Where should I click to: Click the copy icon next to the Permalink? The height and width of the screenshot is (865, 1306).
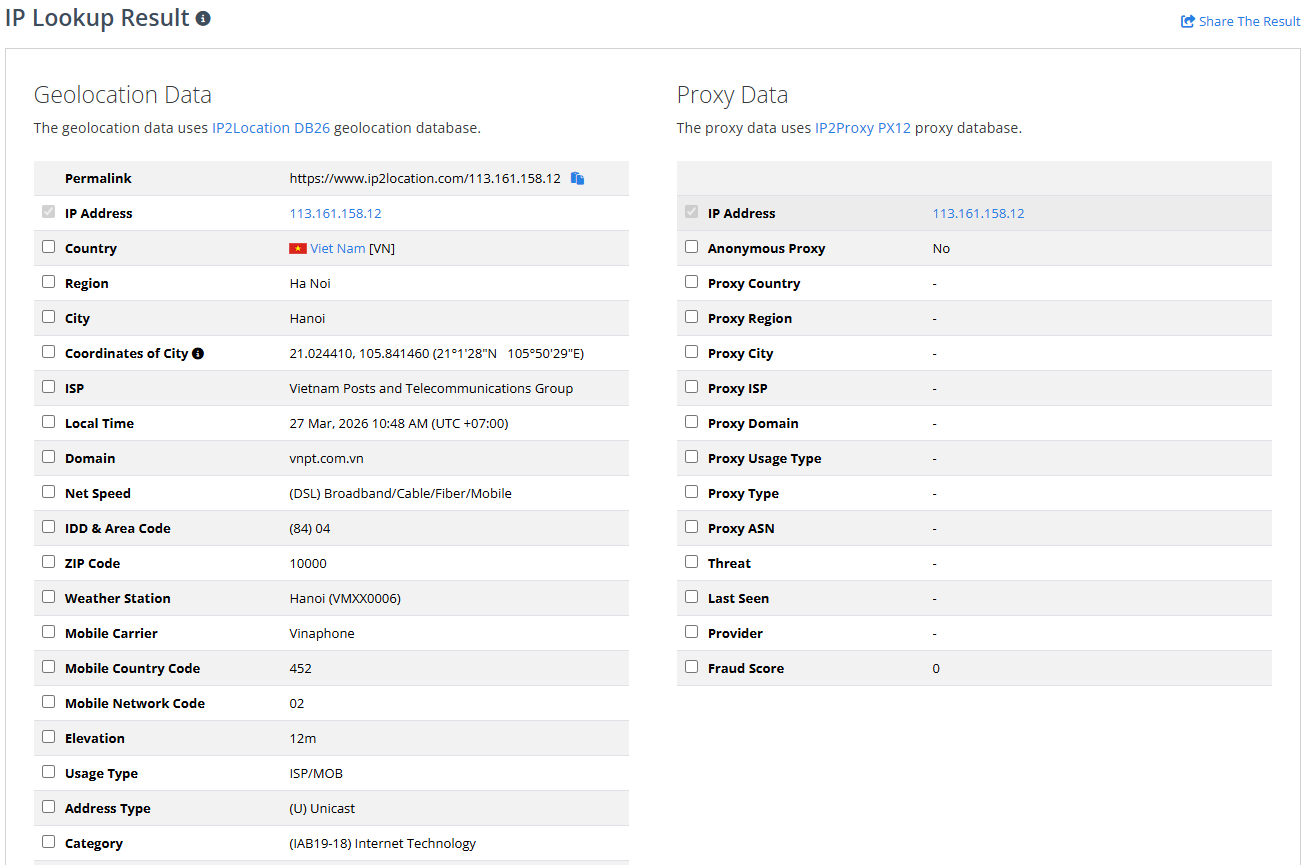[577, 177]
